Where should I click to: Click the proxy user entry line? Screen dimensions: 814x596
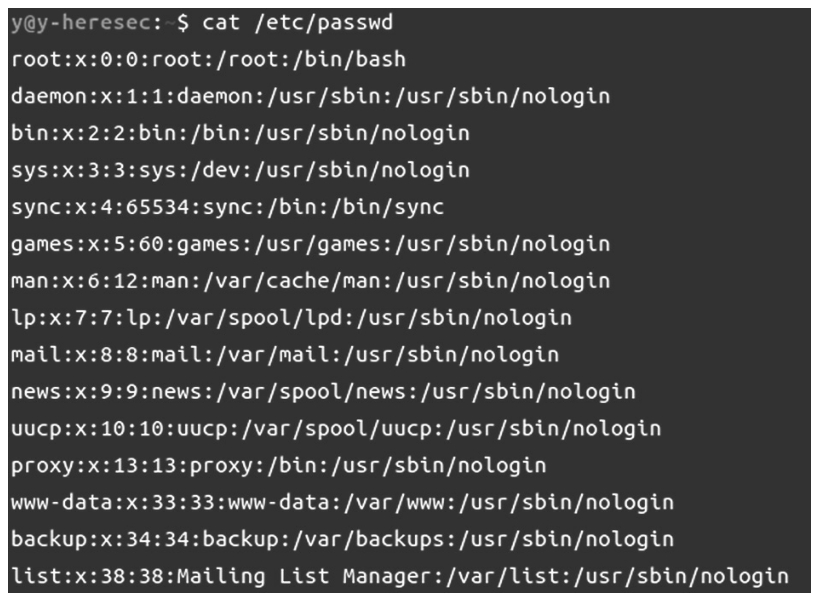click(x=278, y=466)
